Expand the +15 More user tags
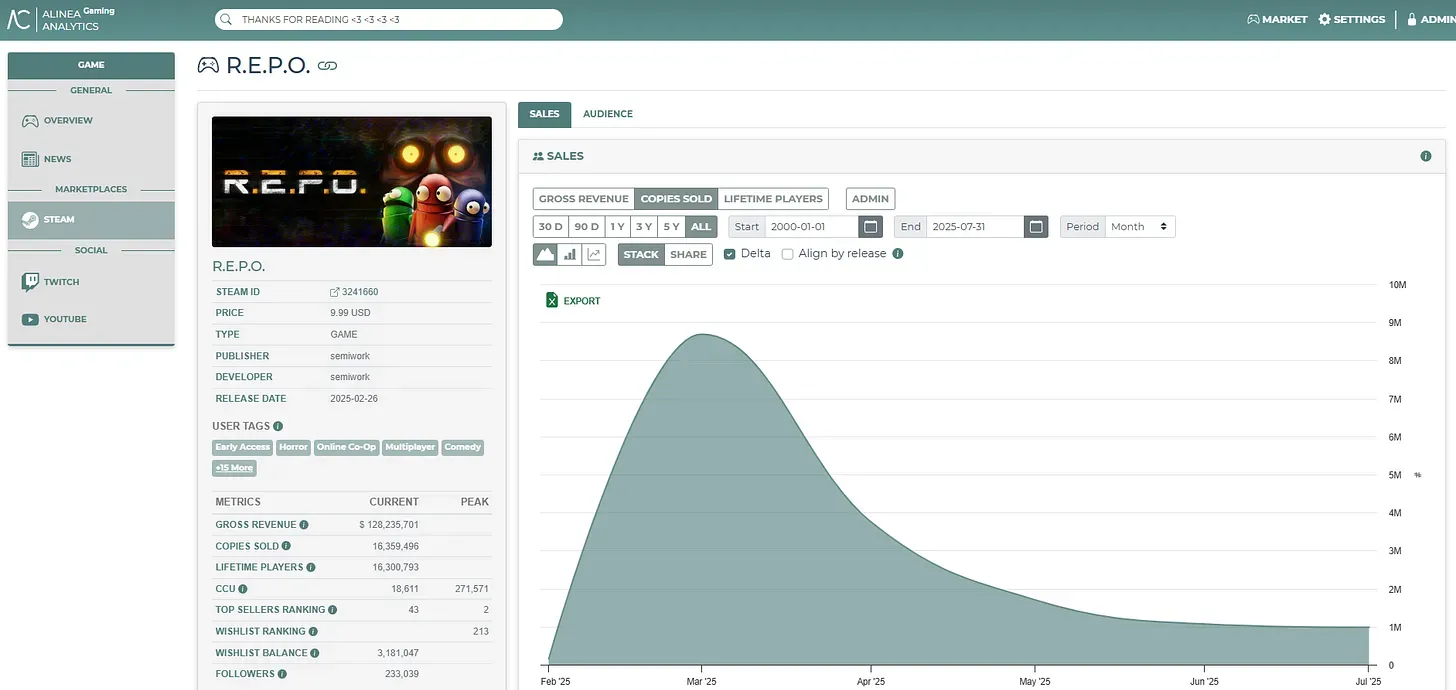 [234, 468]
